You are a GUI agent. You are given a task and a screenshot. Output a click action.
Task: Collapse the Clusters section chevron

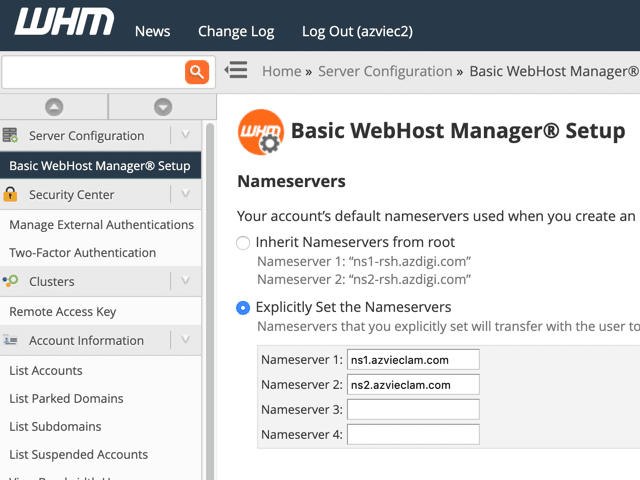185,281
